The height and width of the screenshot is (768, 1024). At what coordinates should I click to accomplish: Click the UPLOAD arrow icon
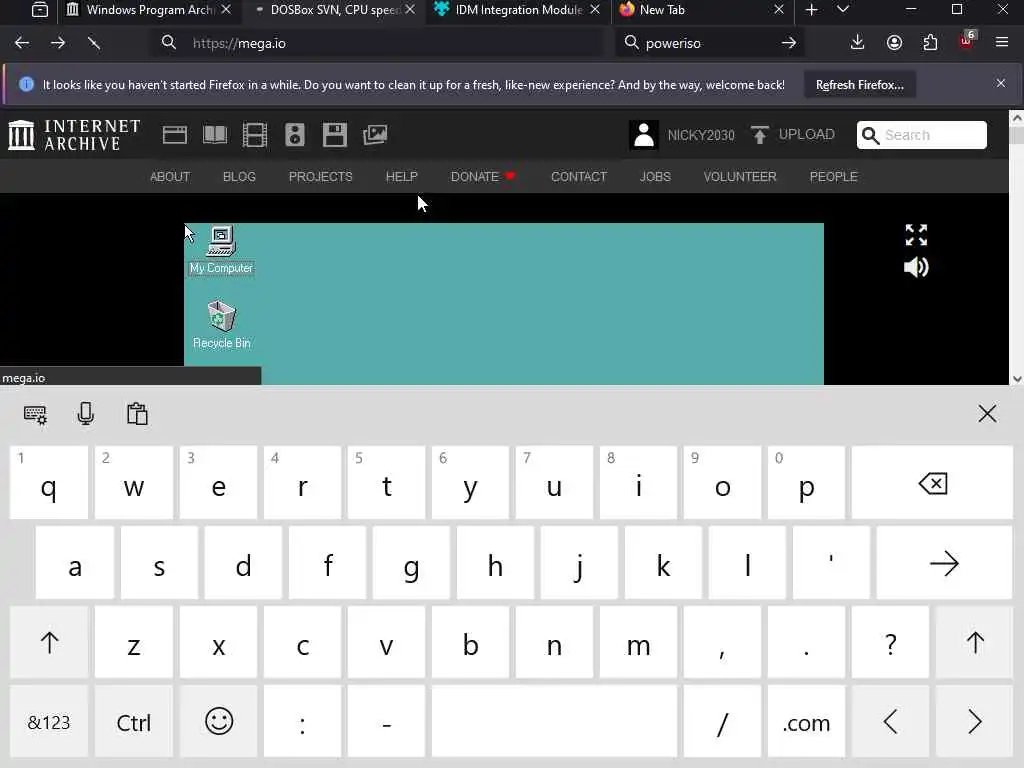coord(759,135)
